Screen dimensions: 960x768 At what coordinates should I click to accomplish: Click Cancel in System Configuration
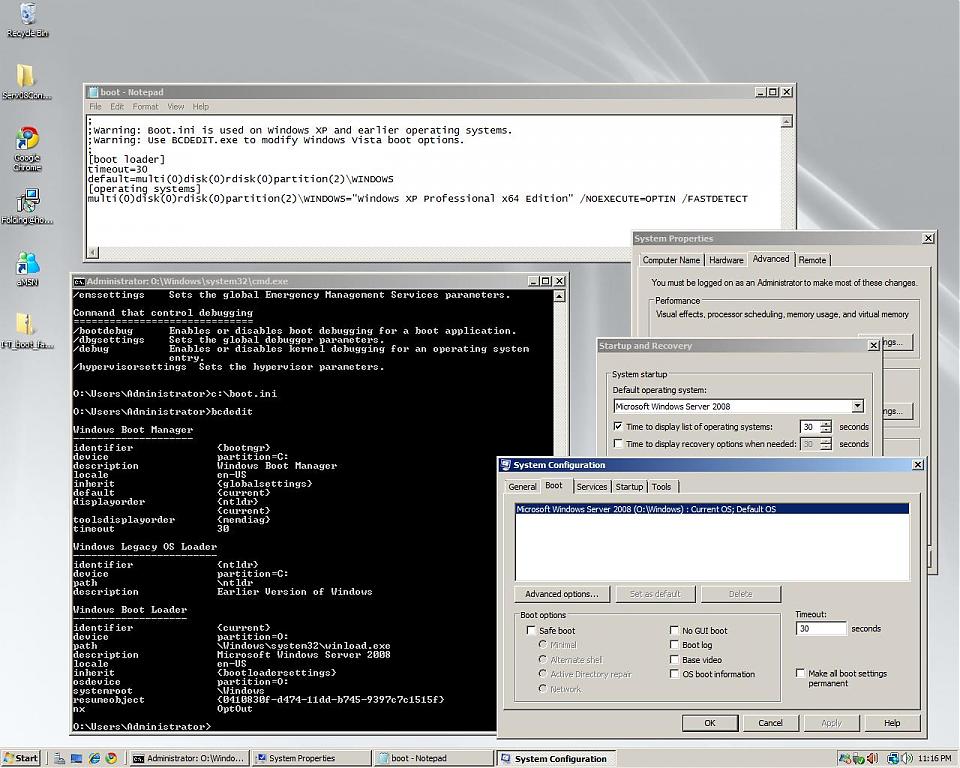click(x=770, y=723)
